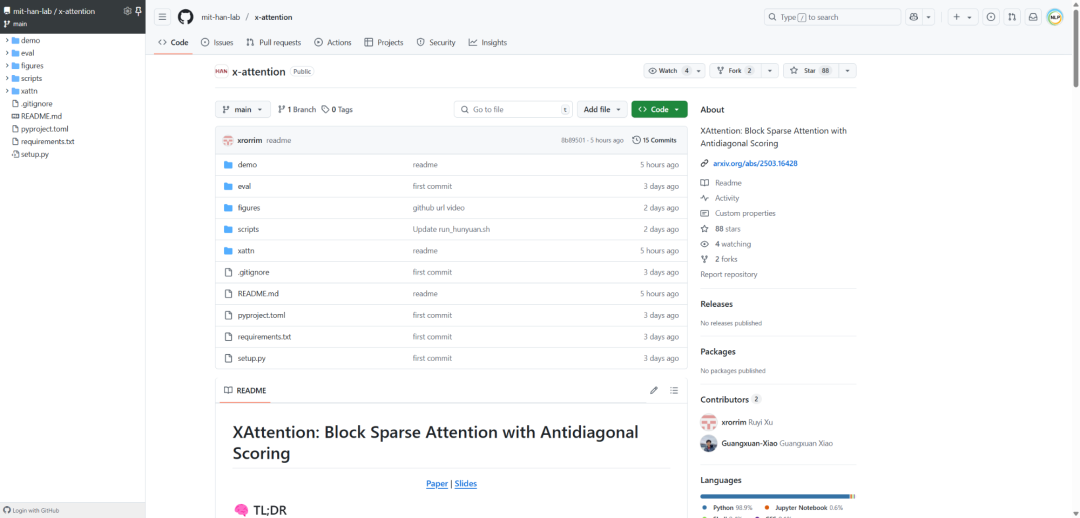The width and height of the screenshot is (1080, 518).
Task: Go to GitHub home via Octocat logo
Action: pos(186,17)
